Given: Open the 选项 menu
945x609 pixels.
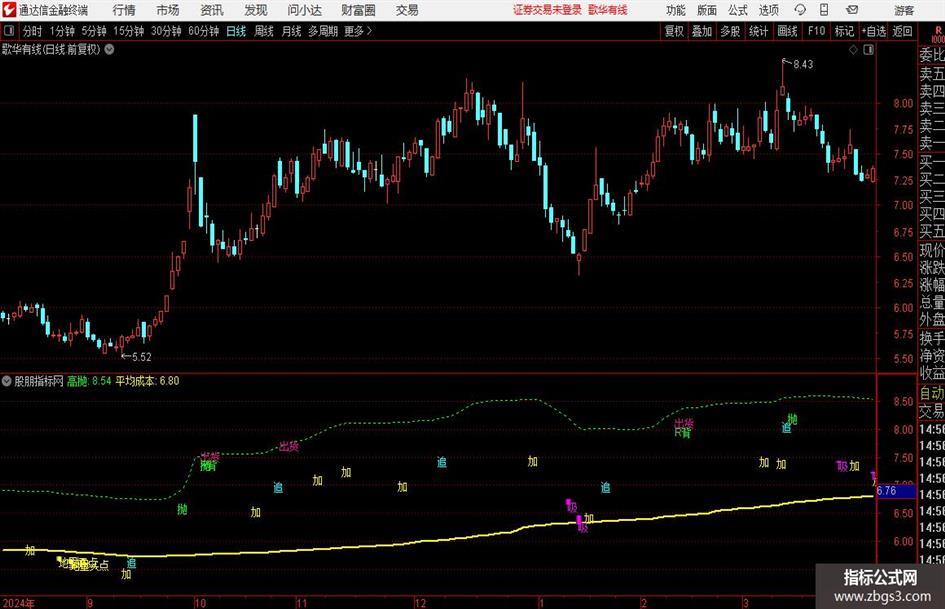Looking at the screenshot, I should pos(768,10).
